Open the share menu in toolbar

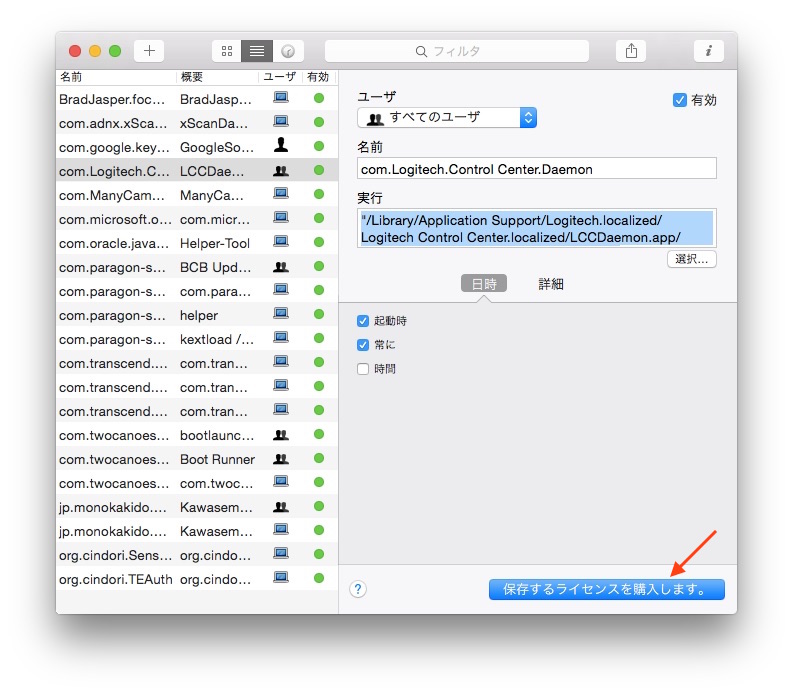tap(631, 51)
